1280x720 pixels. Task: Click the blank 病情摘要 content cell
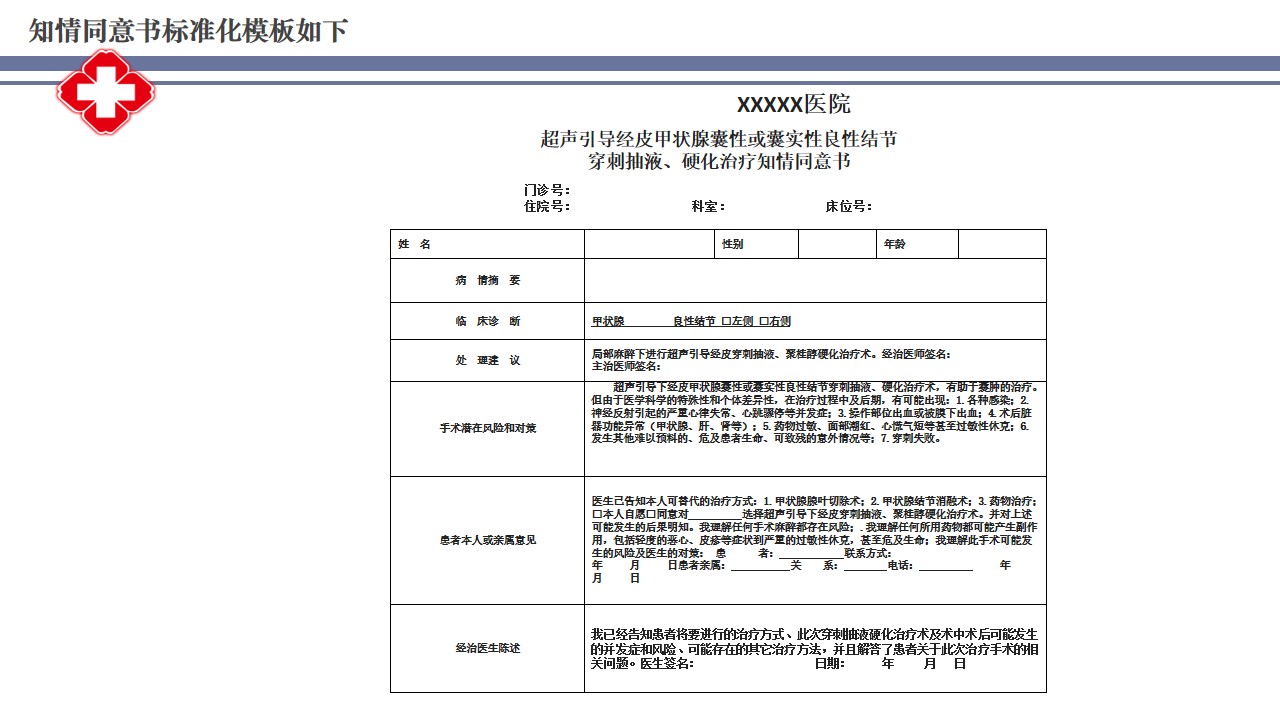[815, 280]
